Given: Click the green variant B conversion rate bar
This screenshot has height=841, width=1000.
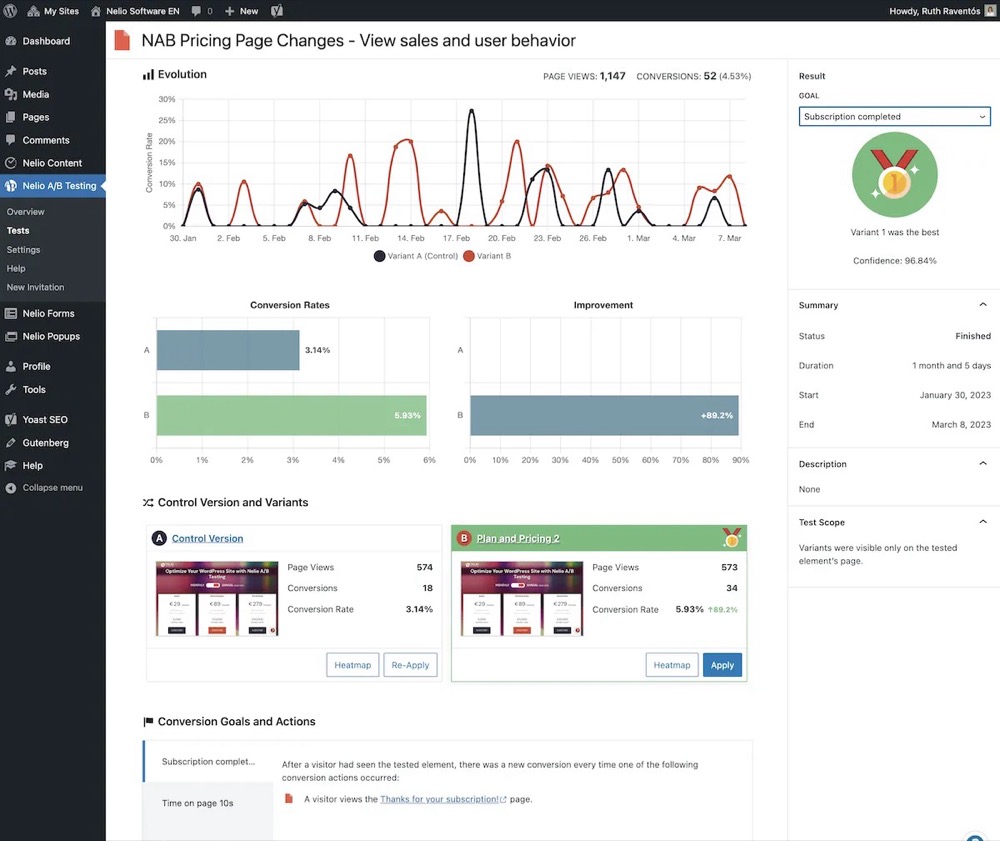Looking at the screenshot, I should 291,416.
